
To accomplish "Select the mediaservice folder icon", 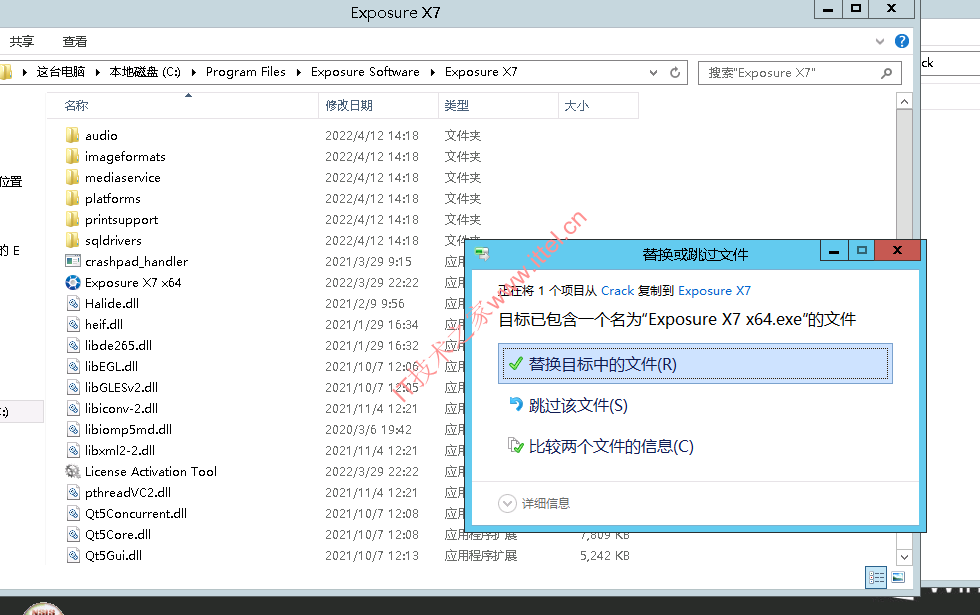I will pos(72,178).
